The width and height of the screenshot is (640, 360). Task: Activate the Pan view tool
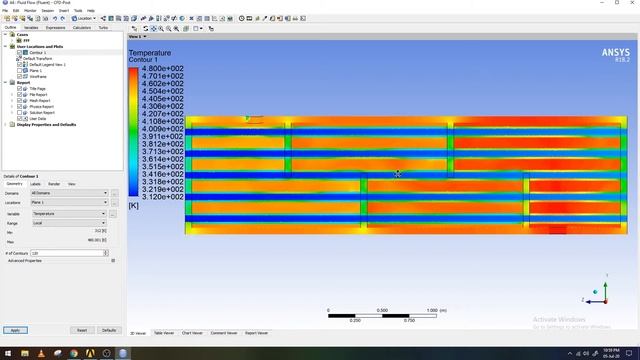coord(153,29)
